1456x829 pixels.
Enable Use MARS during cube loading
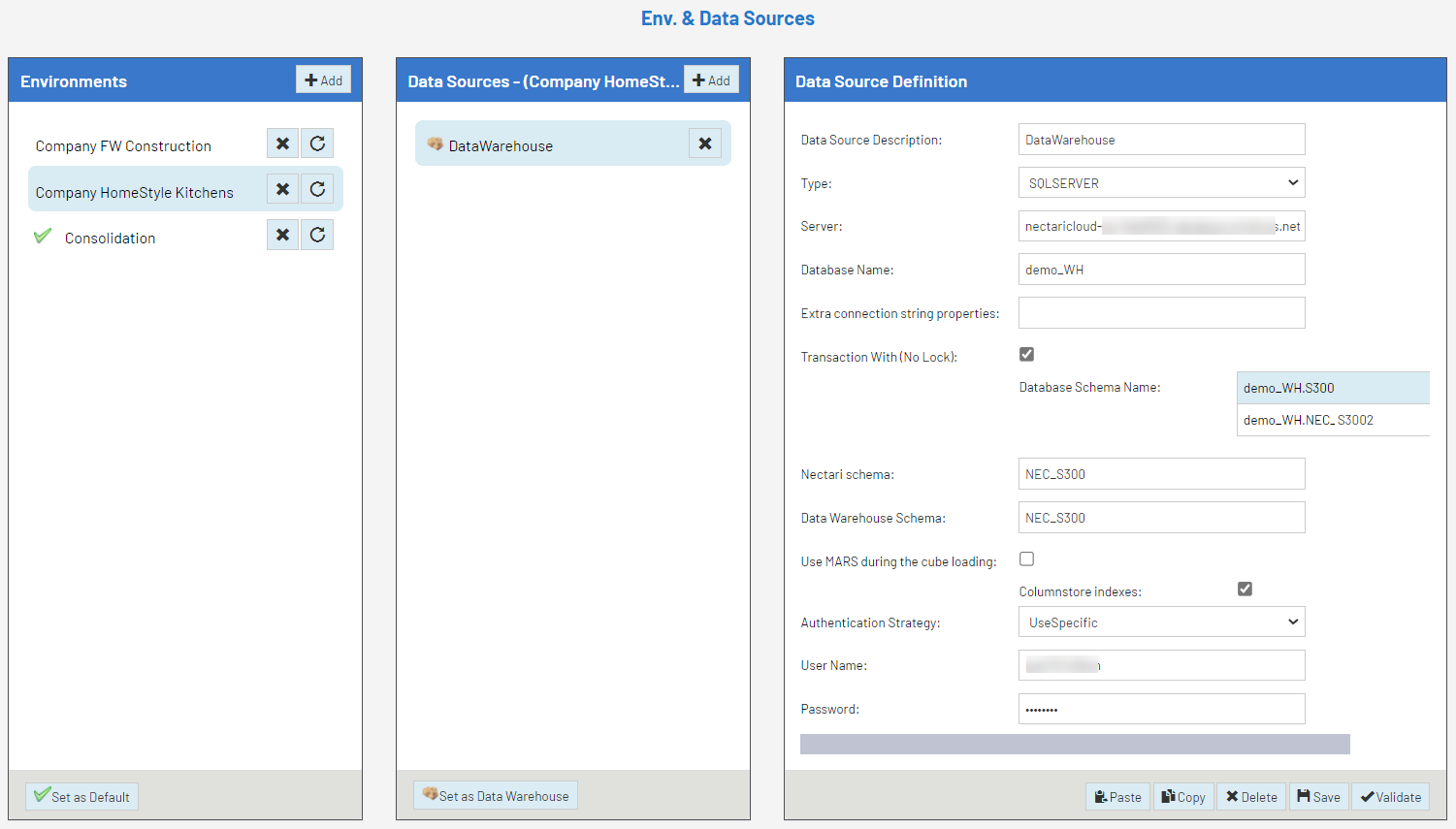coord(1026,559)
